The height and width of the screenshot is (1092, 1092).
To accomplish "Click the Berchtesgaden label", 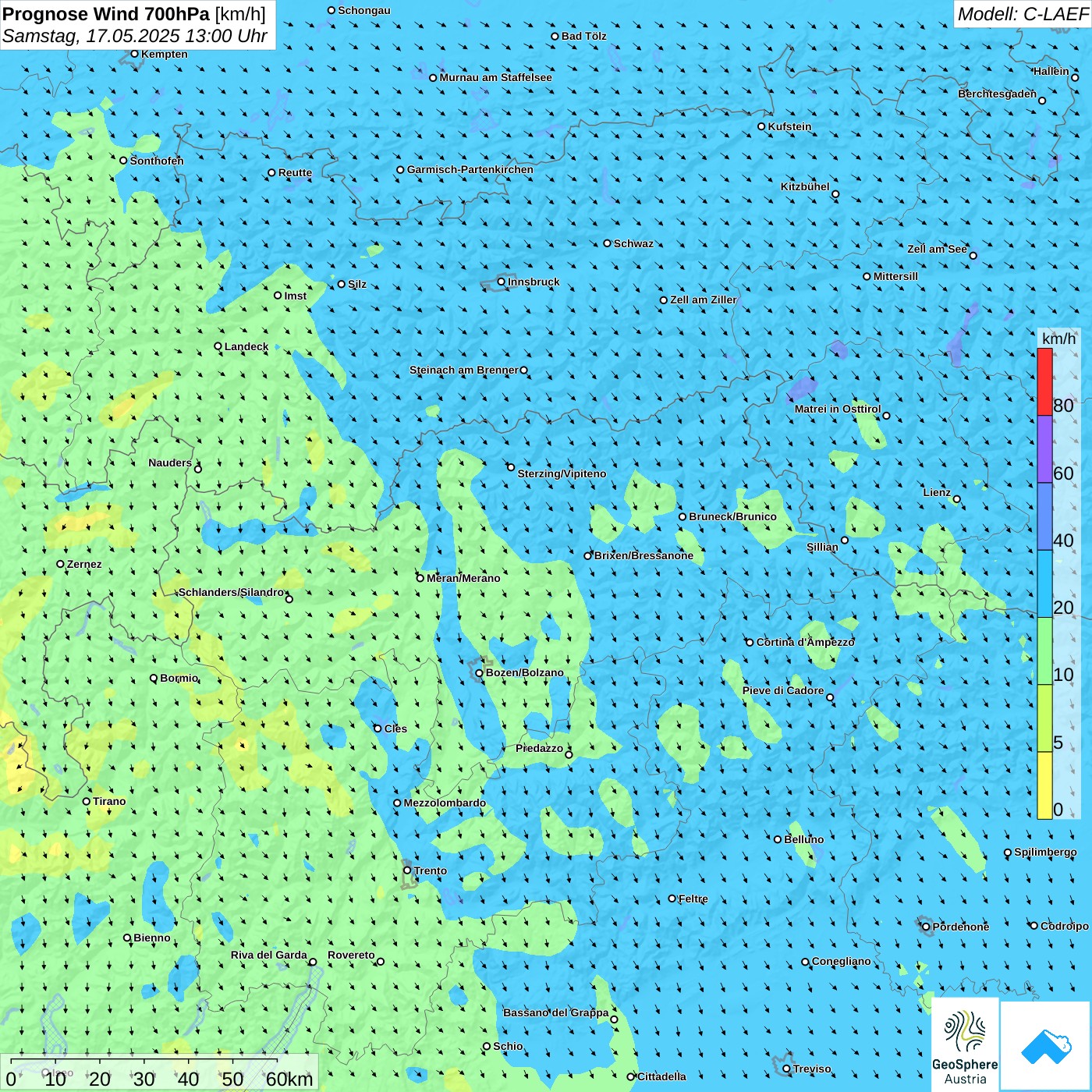I will coord(998,94).
